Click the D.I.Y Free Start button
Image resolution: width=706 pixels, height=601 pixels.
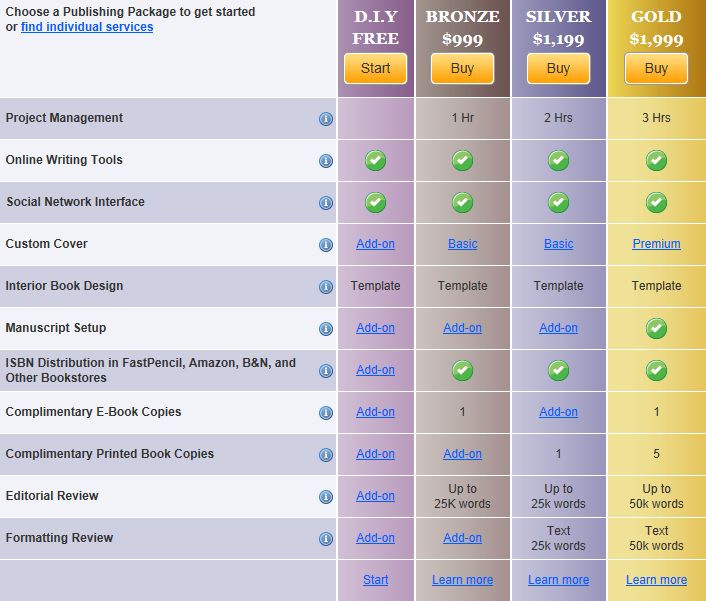click(375, 68)
